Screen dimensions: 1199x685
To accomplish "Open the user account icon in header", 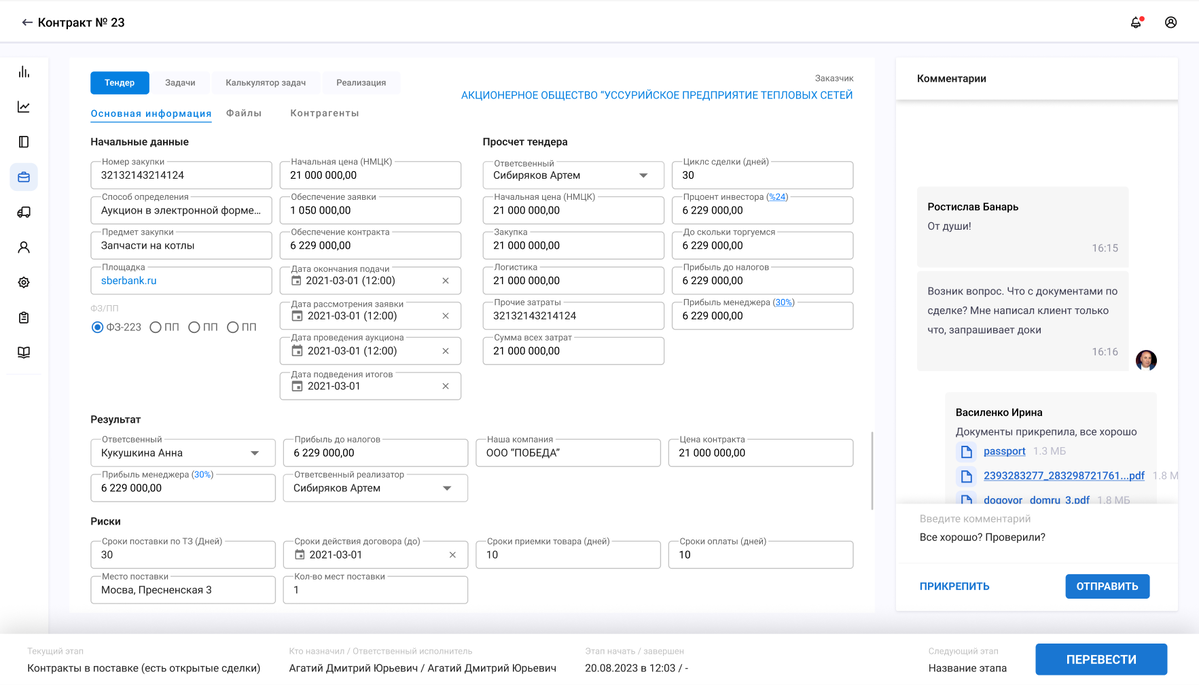I will (x=1171, y=22).
